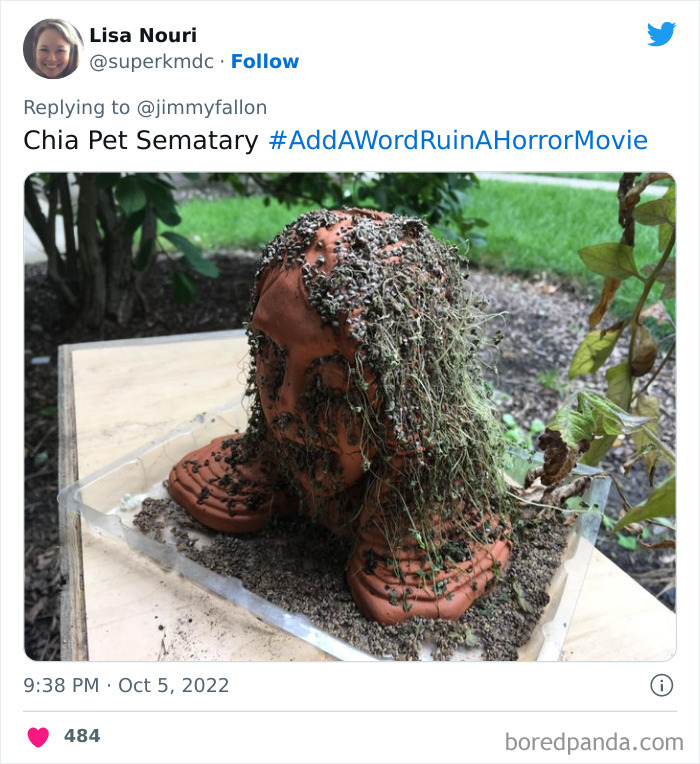Open the tweet info circle icon
This screenshot has width=700, height=764.
662,685
